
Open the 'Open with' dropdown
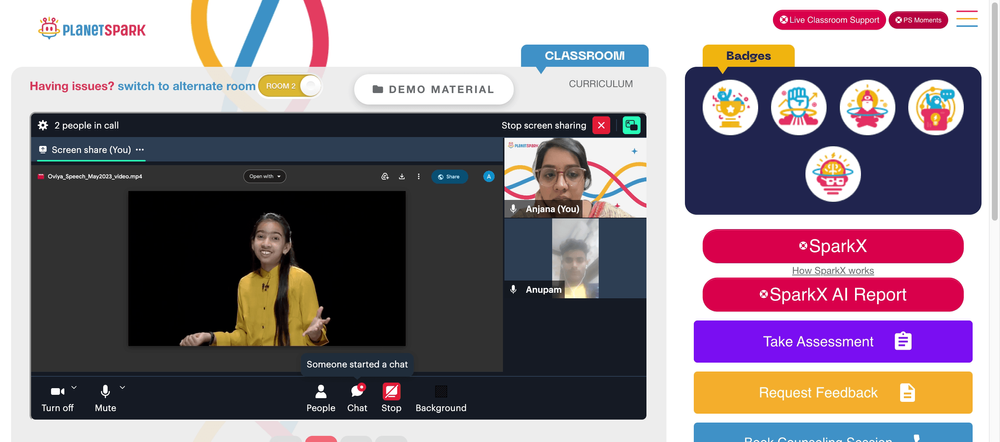[265, 176]
